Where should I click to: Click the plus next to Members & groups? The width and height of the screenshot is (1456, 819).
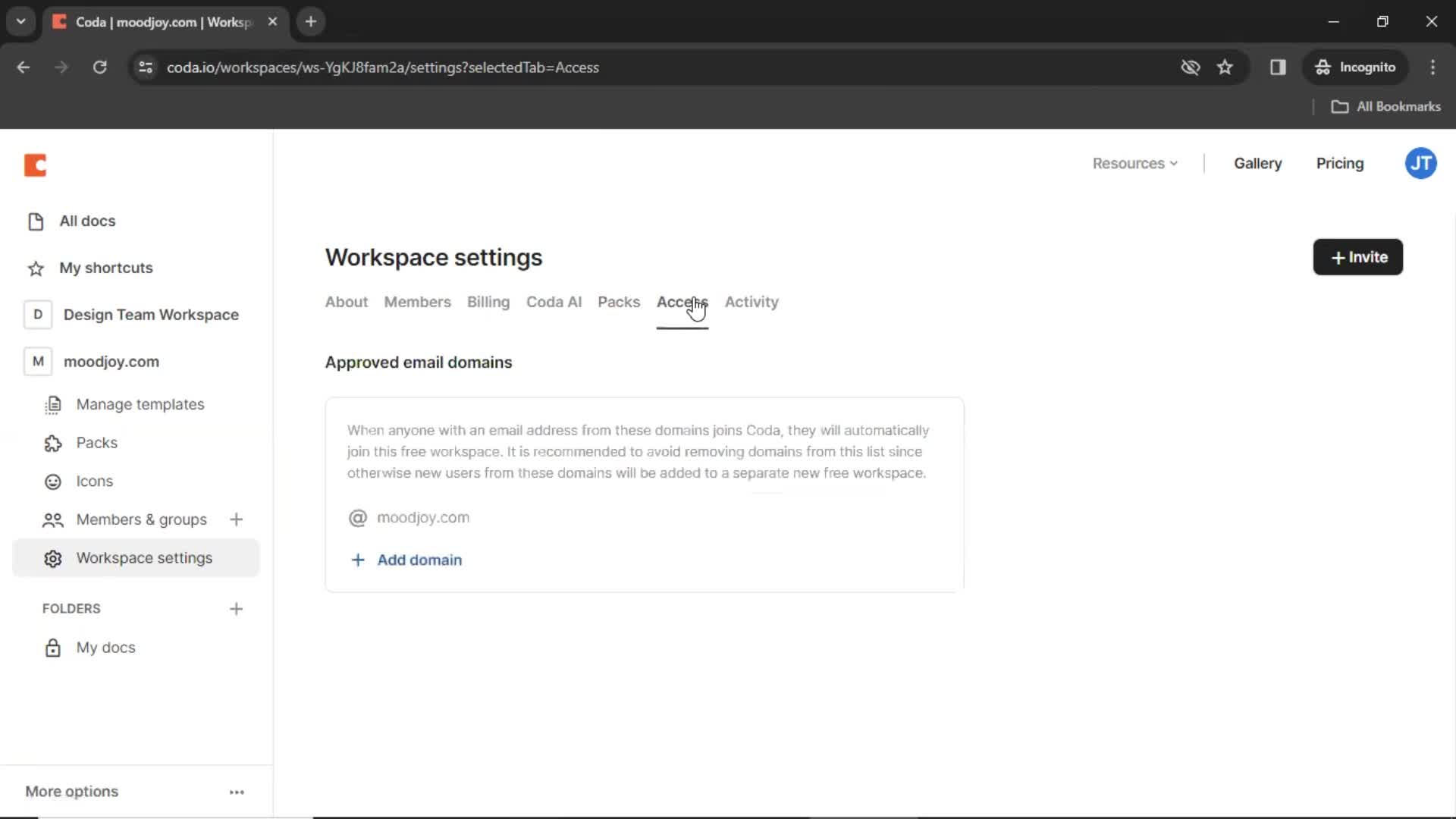(x=236, y=519)
